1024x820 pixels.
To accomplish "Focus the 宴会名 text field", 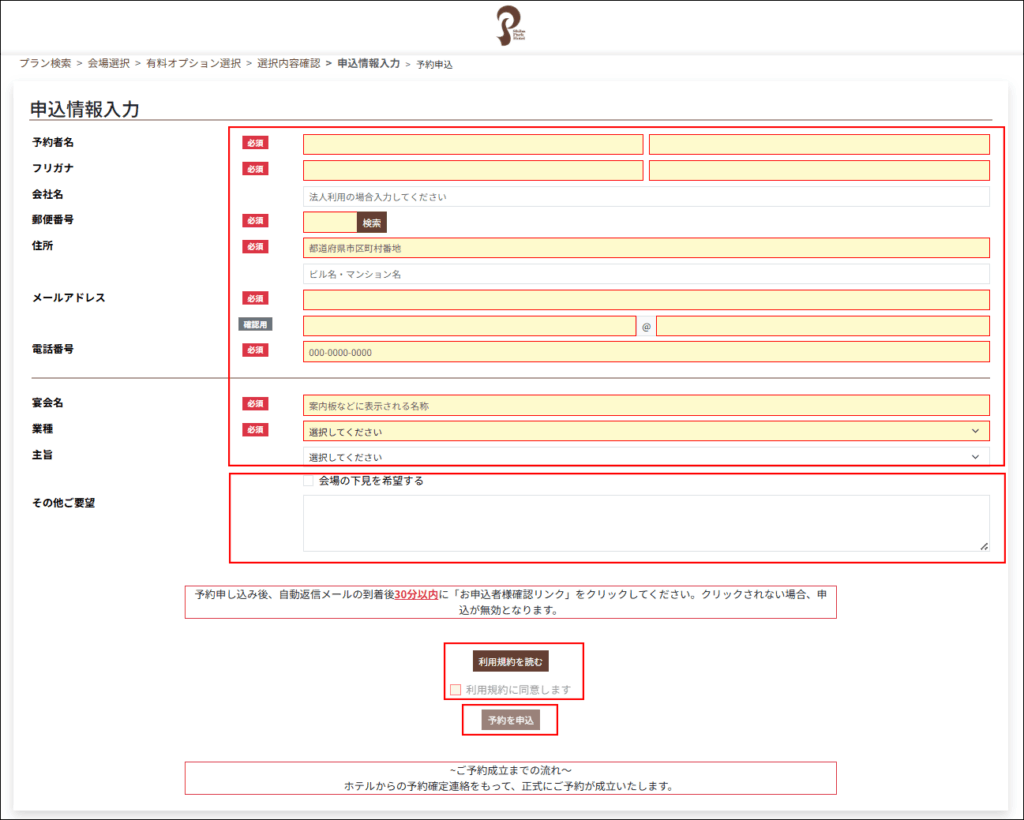I will coord(645,406).
